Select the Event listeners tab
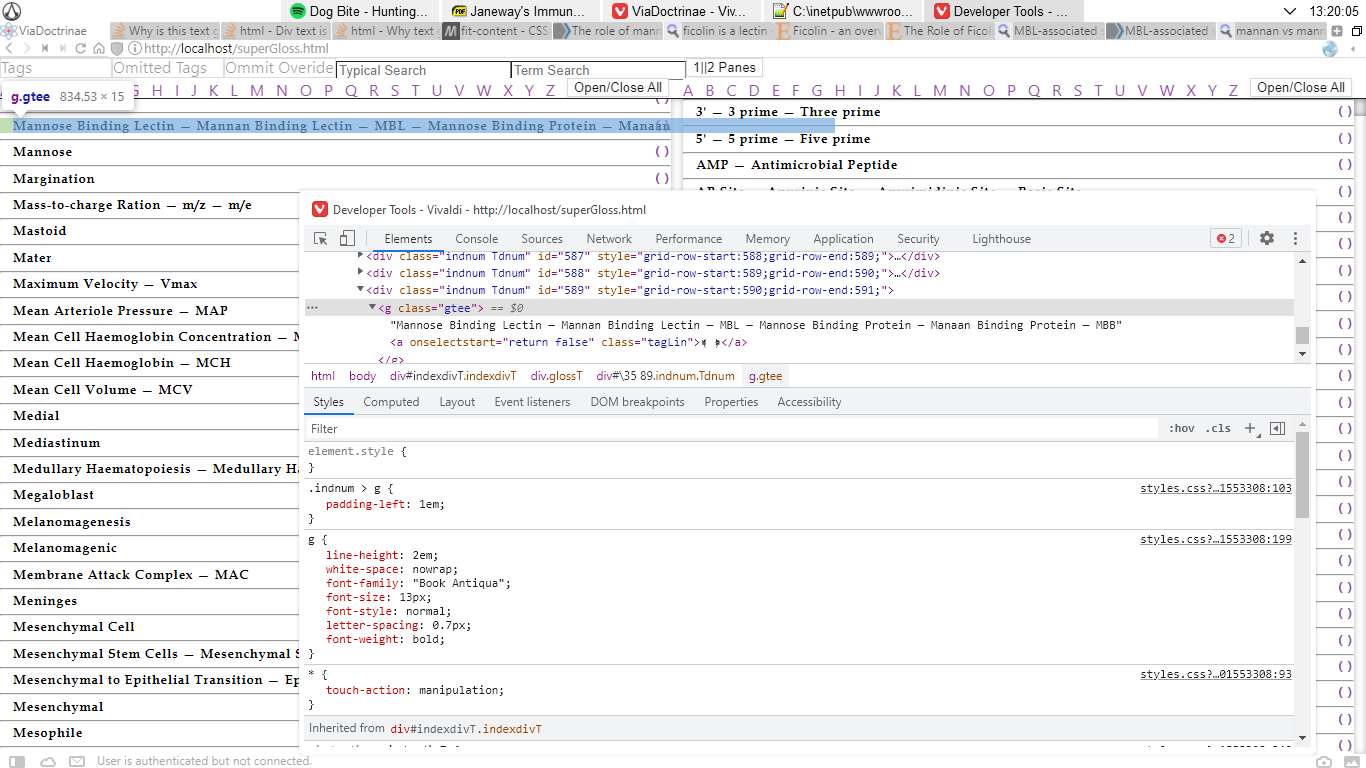The width and height of the screenshot is (1366, 768). [x=532, y=402]
